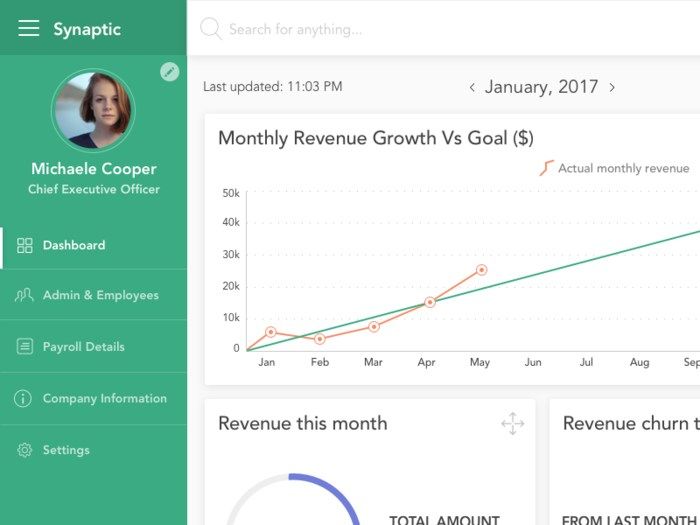Select Dashboard in the sidebar

coord(93,245)
